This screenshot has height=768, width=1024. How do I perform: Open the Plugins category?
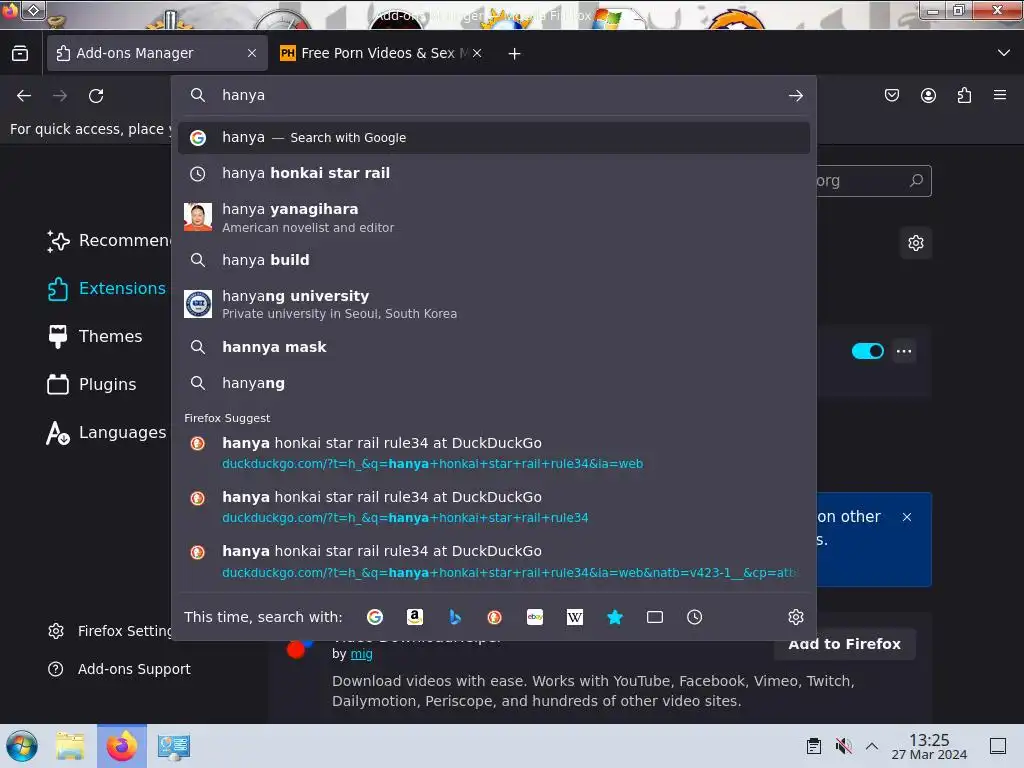pyautogui.click(x=92, y=384)
